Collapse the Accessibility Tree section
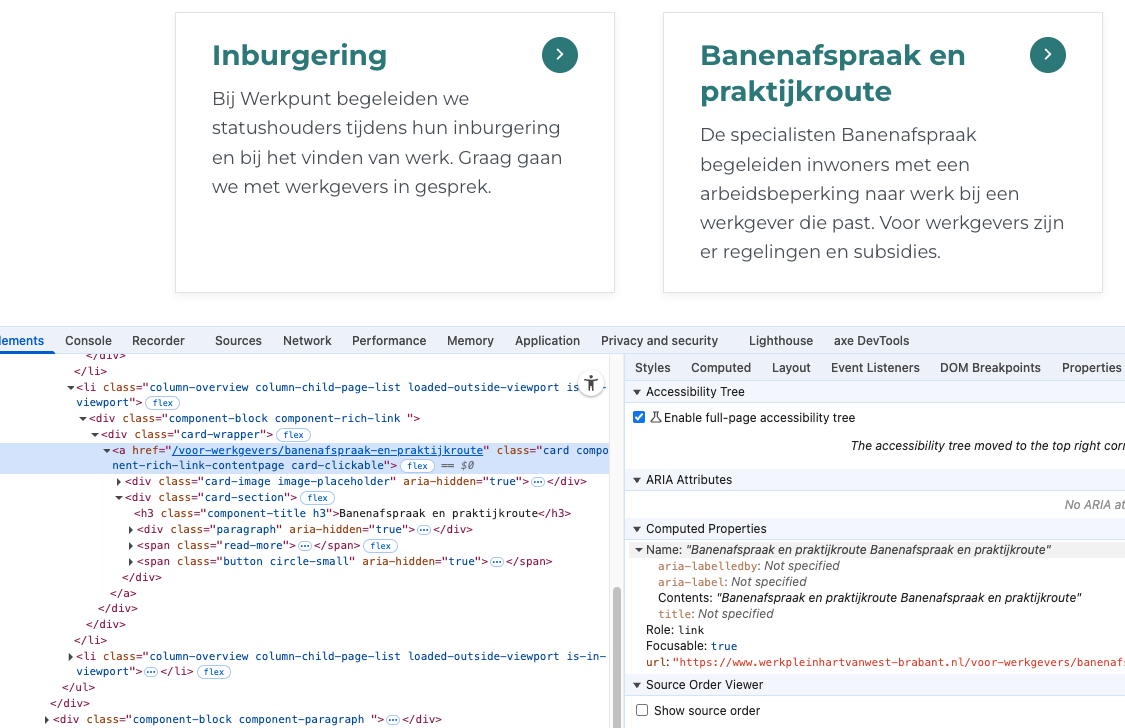 click(x=637, y=392)
